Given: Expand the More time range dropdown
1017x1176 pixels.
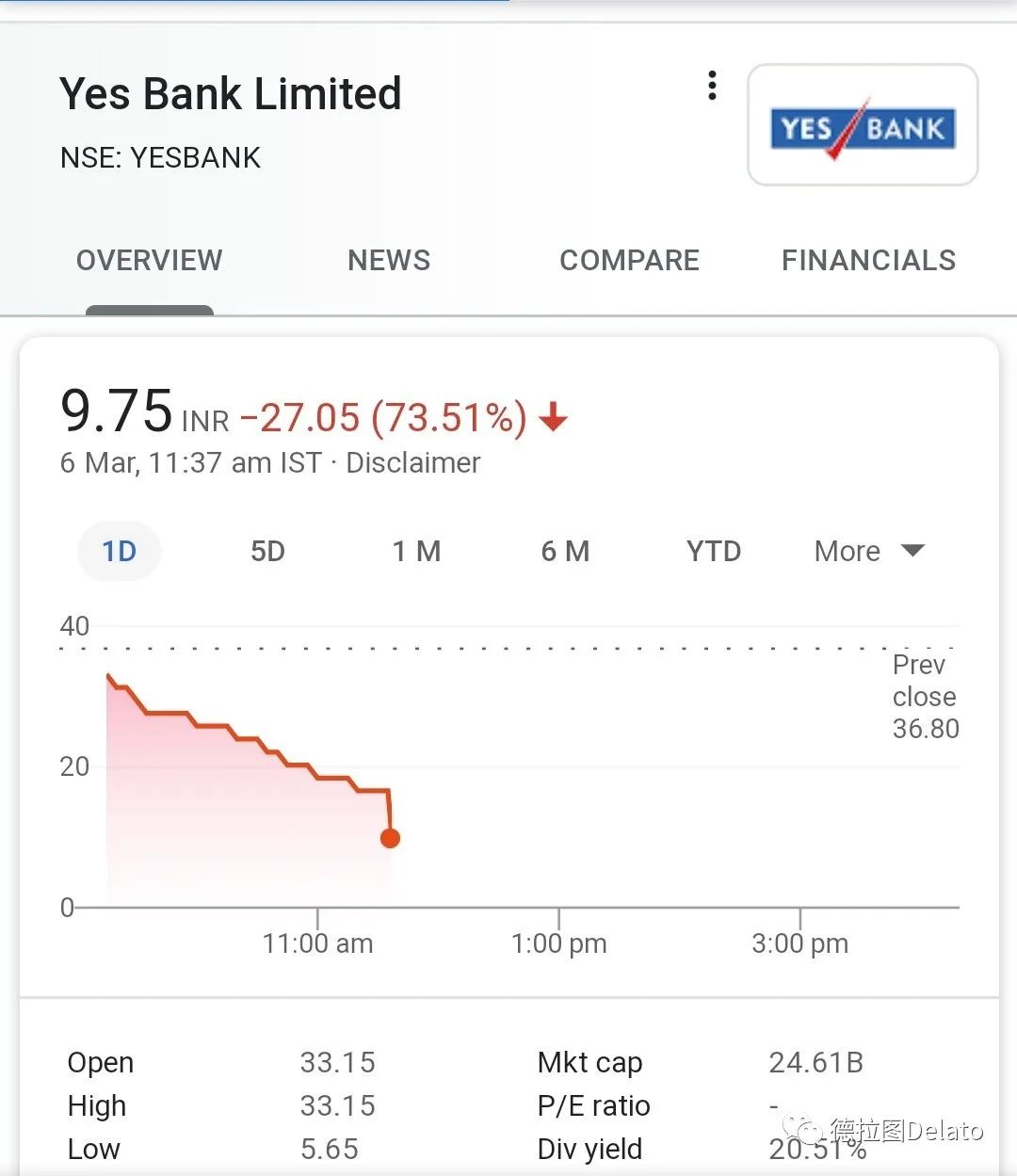Looking at the screenshot, I should point(869,551).
